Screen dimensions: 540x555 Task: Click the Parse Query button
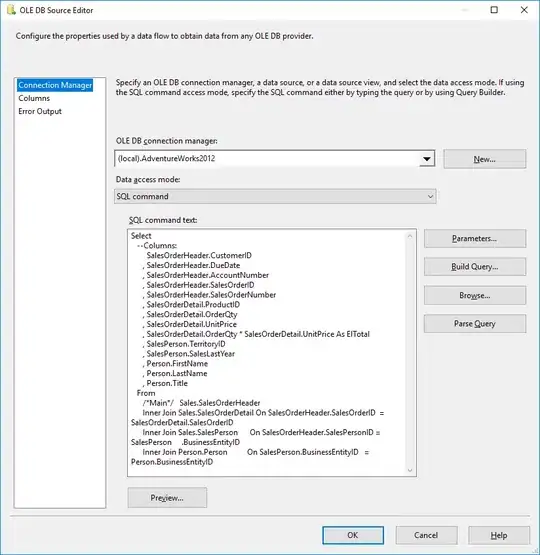pos(475,324)
